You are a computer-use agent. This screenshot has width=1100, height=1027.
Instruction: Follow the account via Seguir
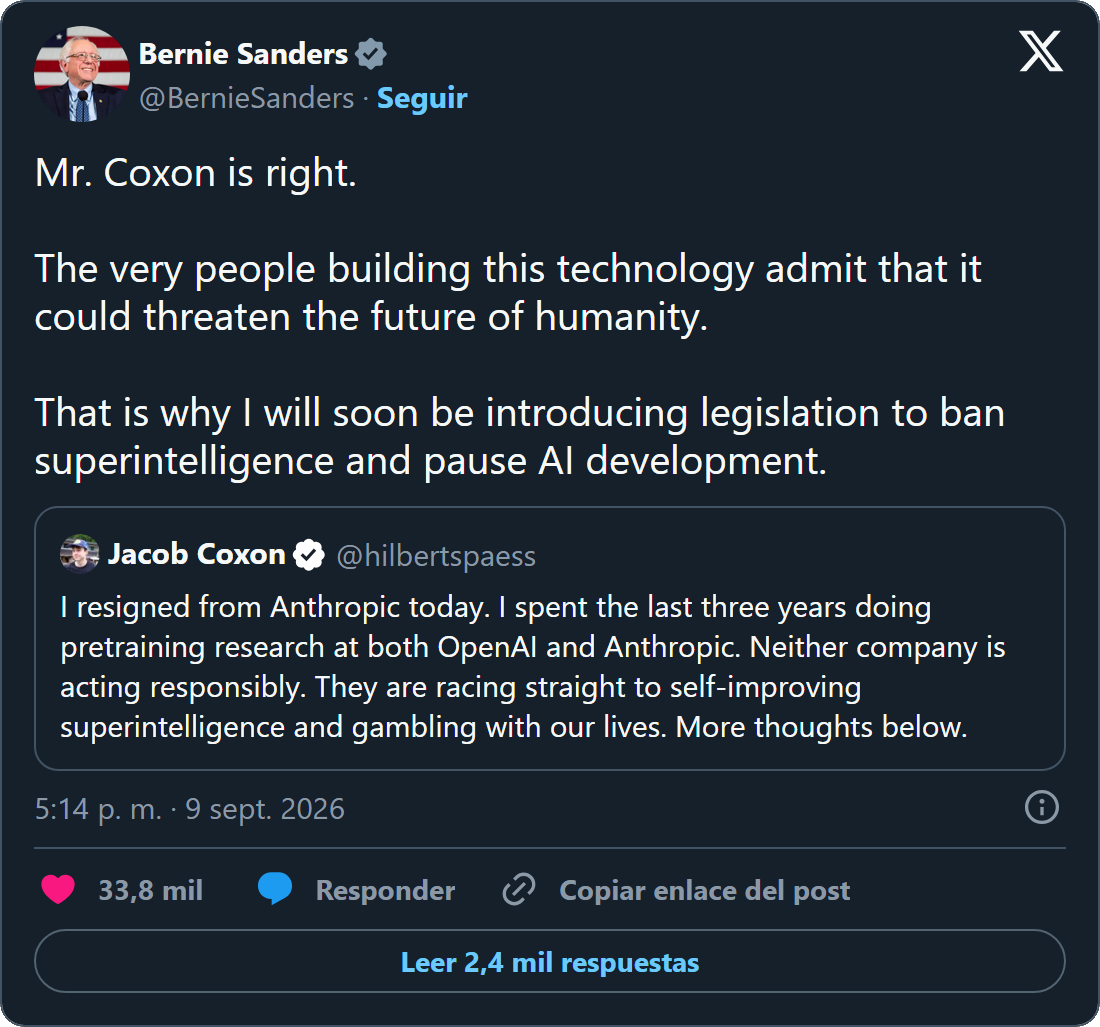coord(422,98)
